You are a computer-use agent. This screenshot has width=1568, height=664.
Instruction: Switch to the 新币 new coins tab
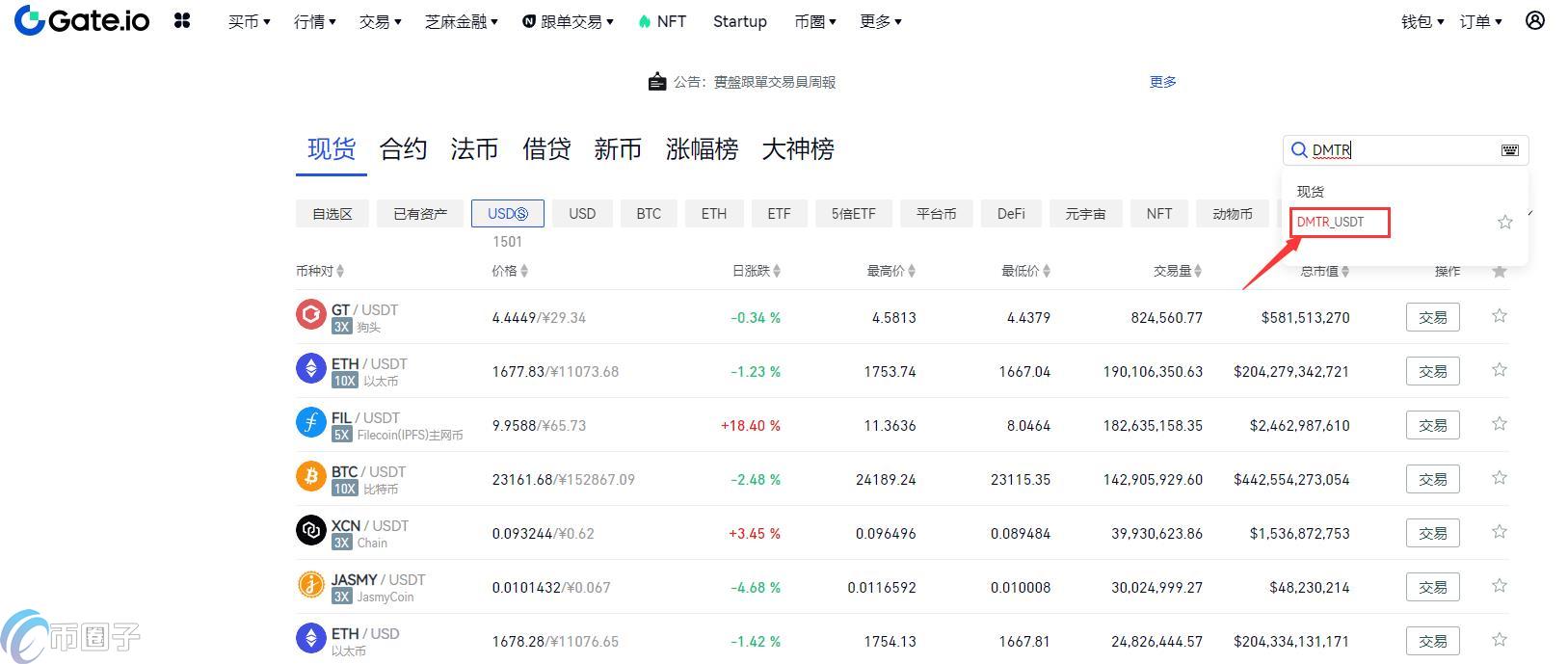(618, 149)
